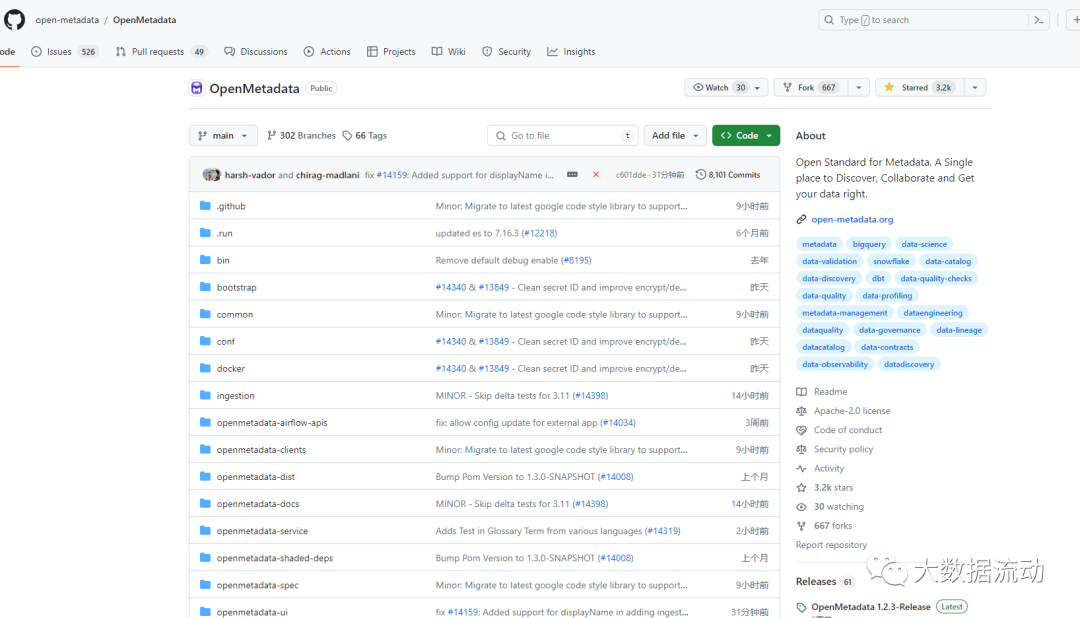Viewport: 1080px width, 618px height.
Task: Click the open-metadata owner breadcrumb
Action: pos(67,20)
